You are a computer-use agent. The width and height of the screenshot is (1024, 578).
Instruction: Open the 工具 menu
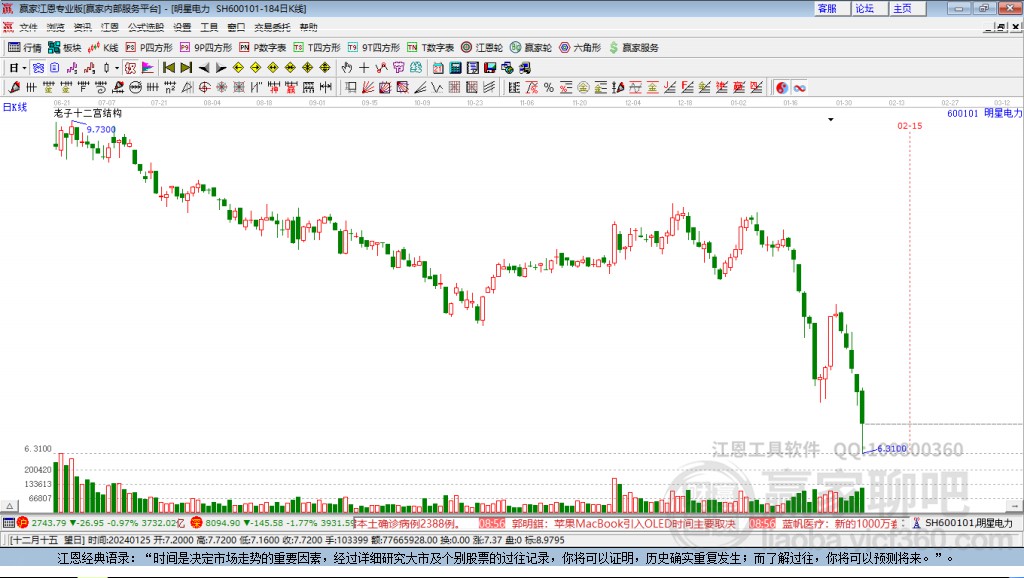(209, 27)
